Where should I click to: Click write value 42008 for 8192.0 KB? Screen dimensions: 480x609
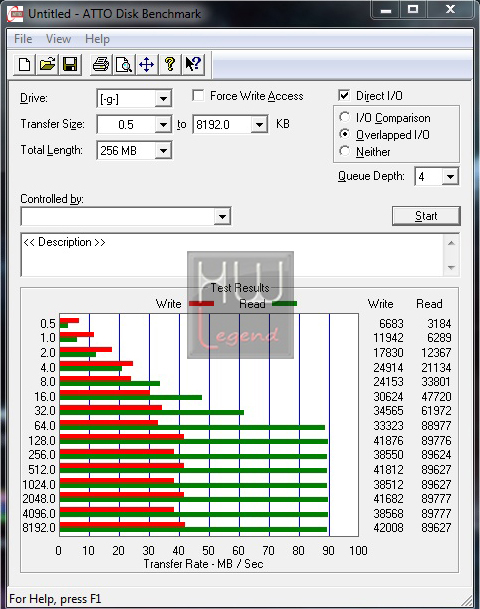coord(388,528)
